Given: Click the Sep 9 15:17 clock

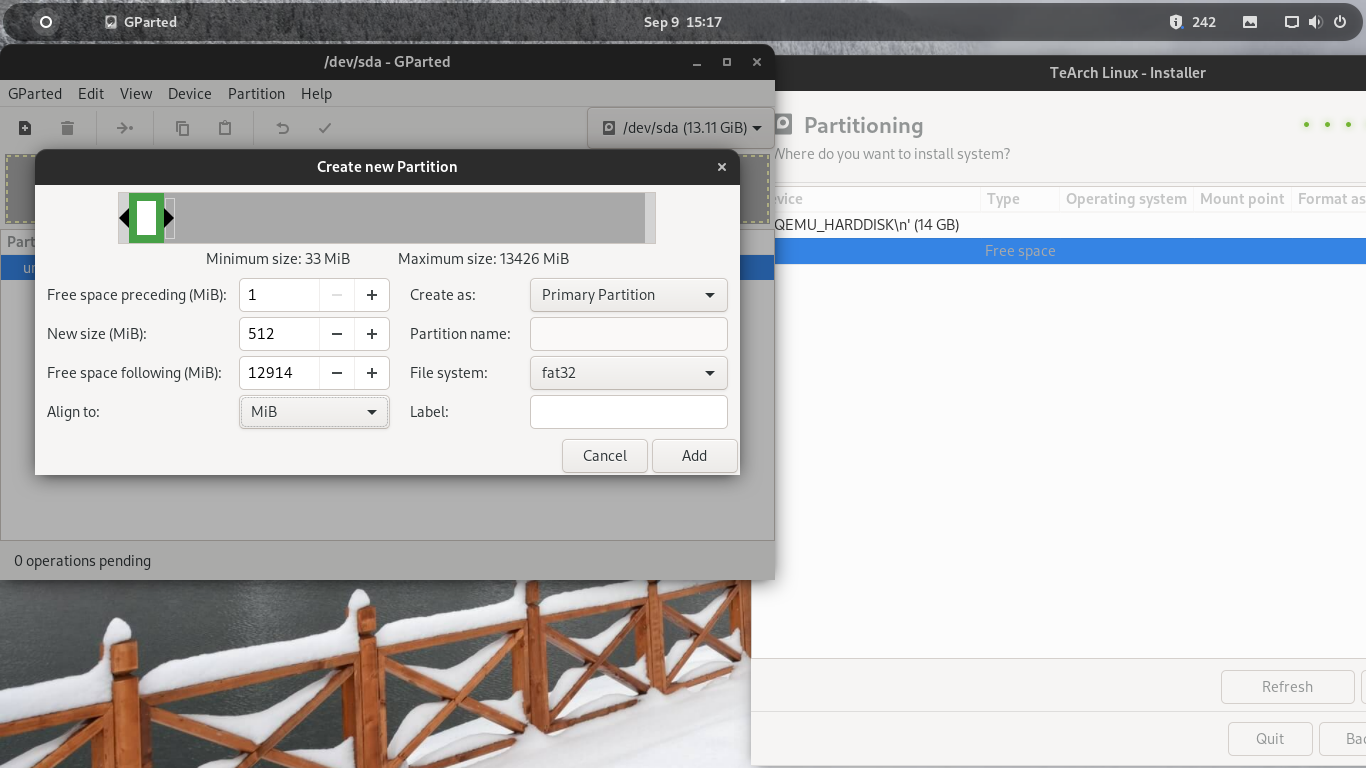Looking at the screenshot, I should (683, 22).
